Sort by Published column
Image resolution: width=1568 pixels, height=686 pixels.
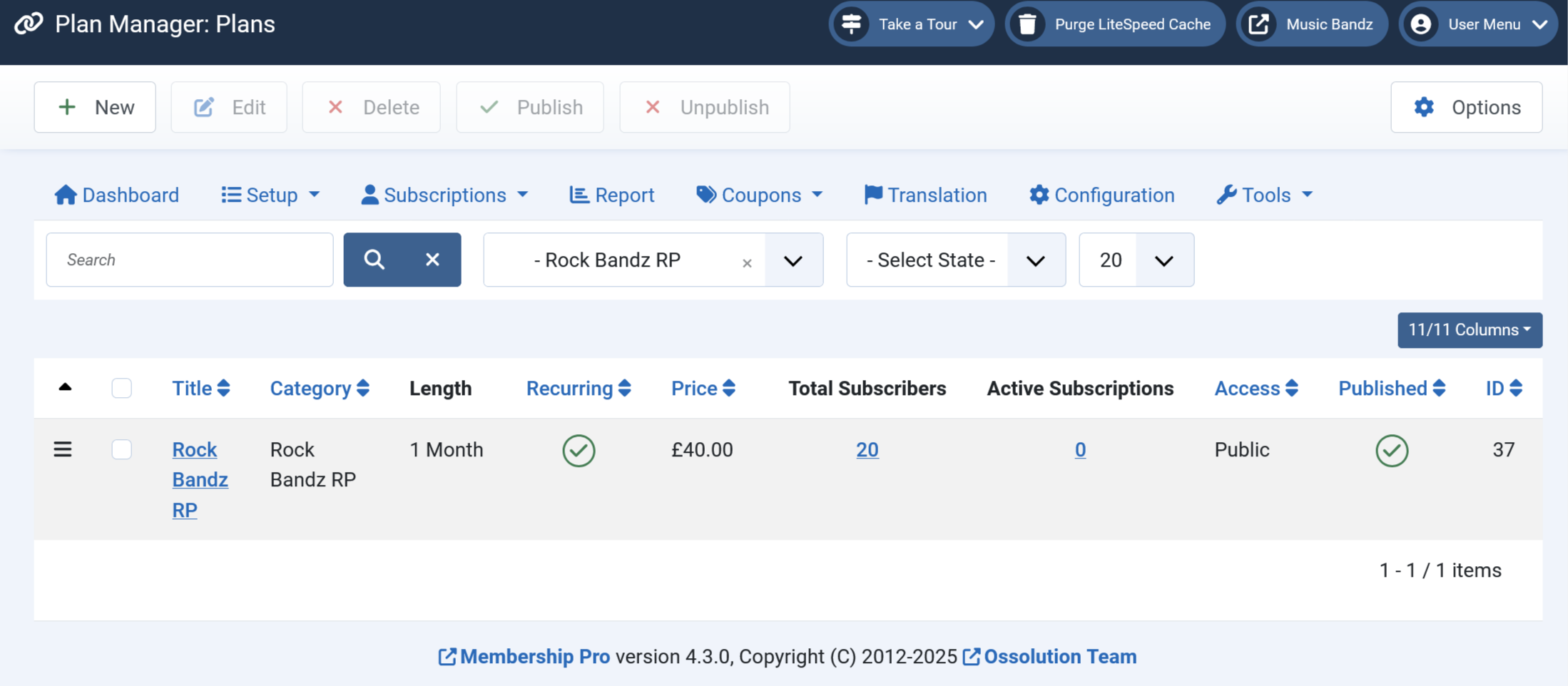pyautogui.click(x=1392, y=388)
